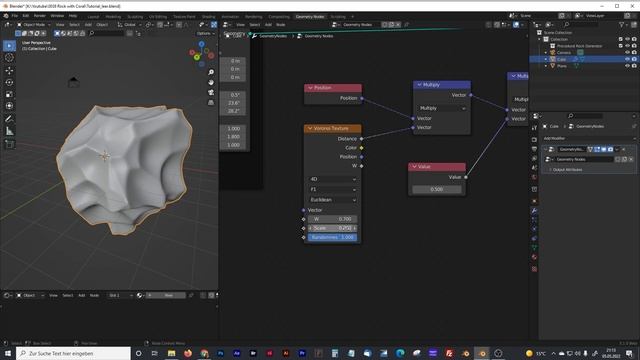Click the green Y axis on navigation gizmo
This screenshot has width=640, height=360.
point(197,58)
